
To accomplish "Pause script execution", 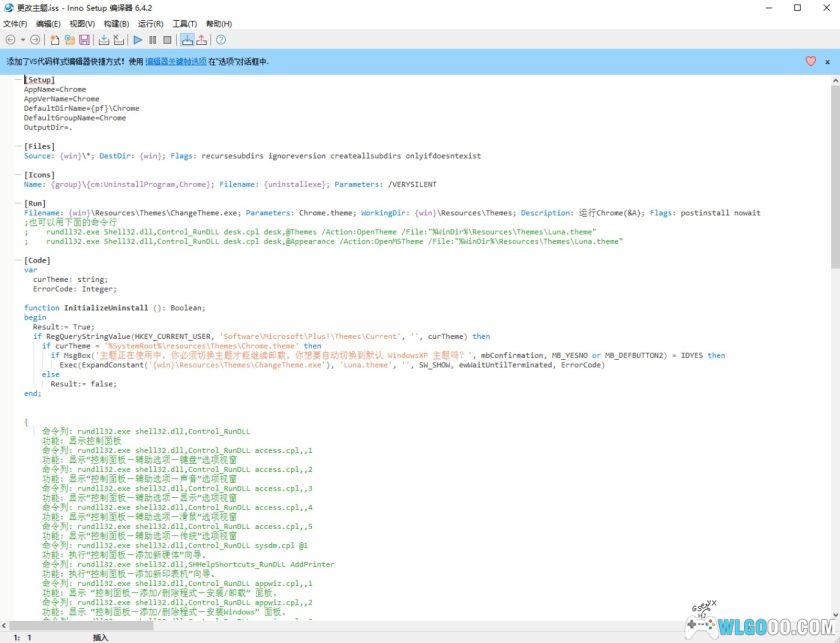I will pos(152,40).
